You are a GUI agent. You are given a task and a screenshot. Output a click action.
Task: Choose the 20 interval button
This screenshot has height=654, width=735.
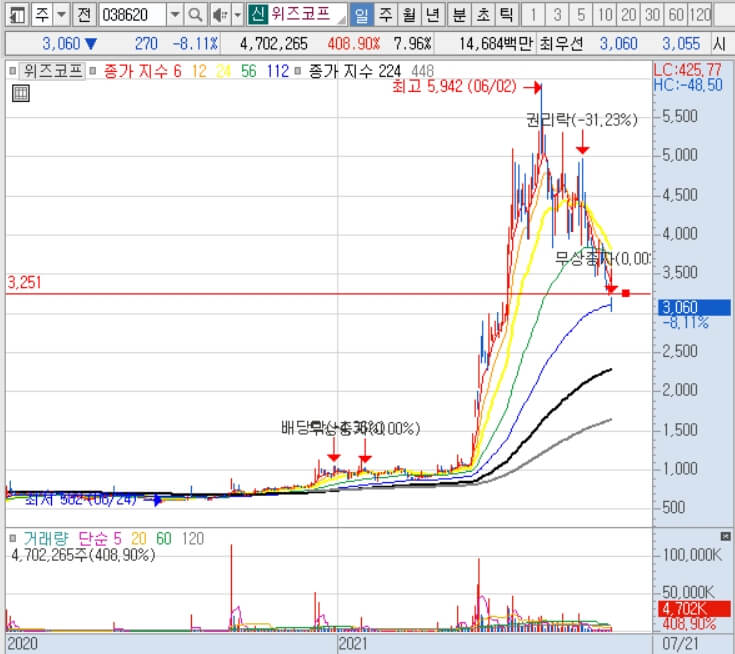click(x=628, y=15)
